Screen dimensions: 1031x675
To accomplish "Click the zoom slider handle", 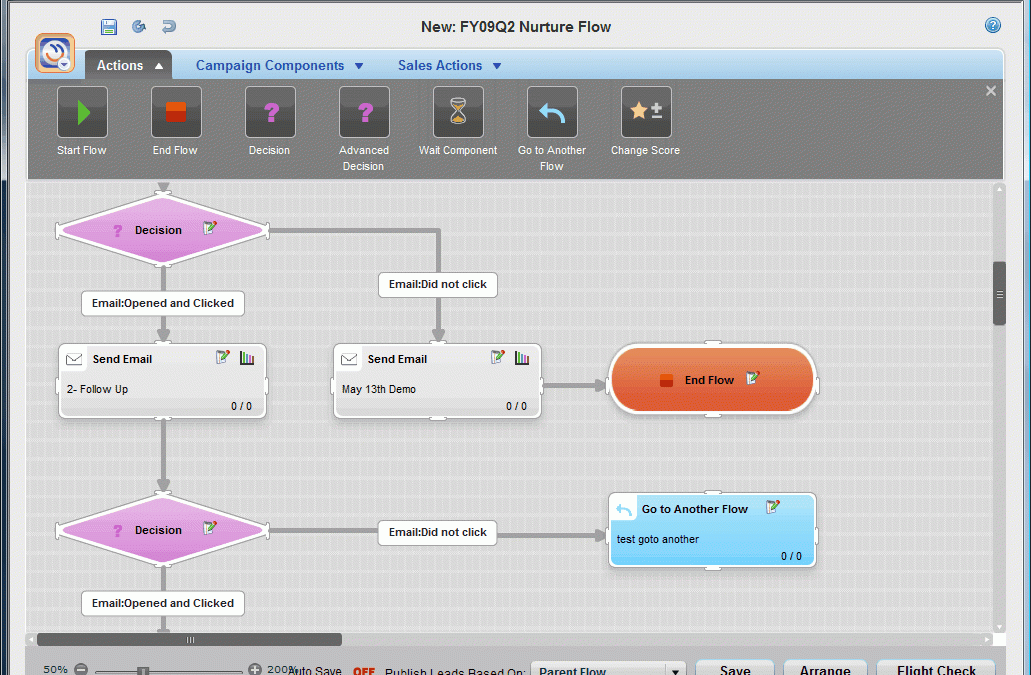I will (x=143, y=671).
